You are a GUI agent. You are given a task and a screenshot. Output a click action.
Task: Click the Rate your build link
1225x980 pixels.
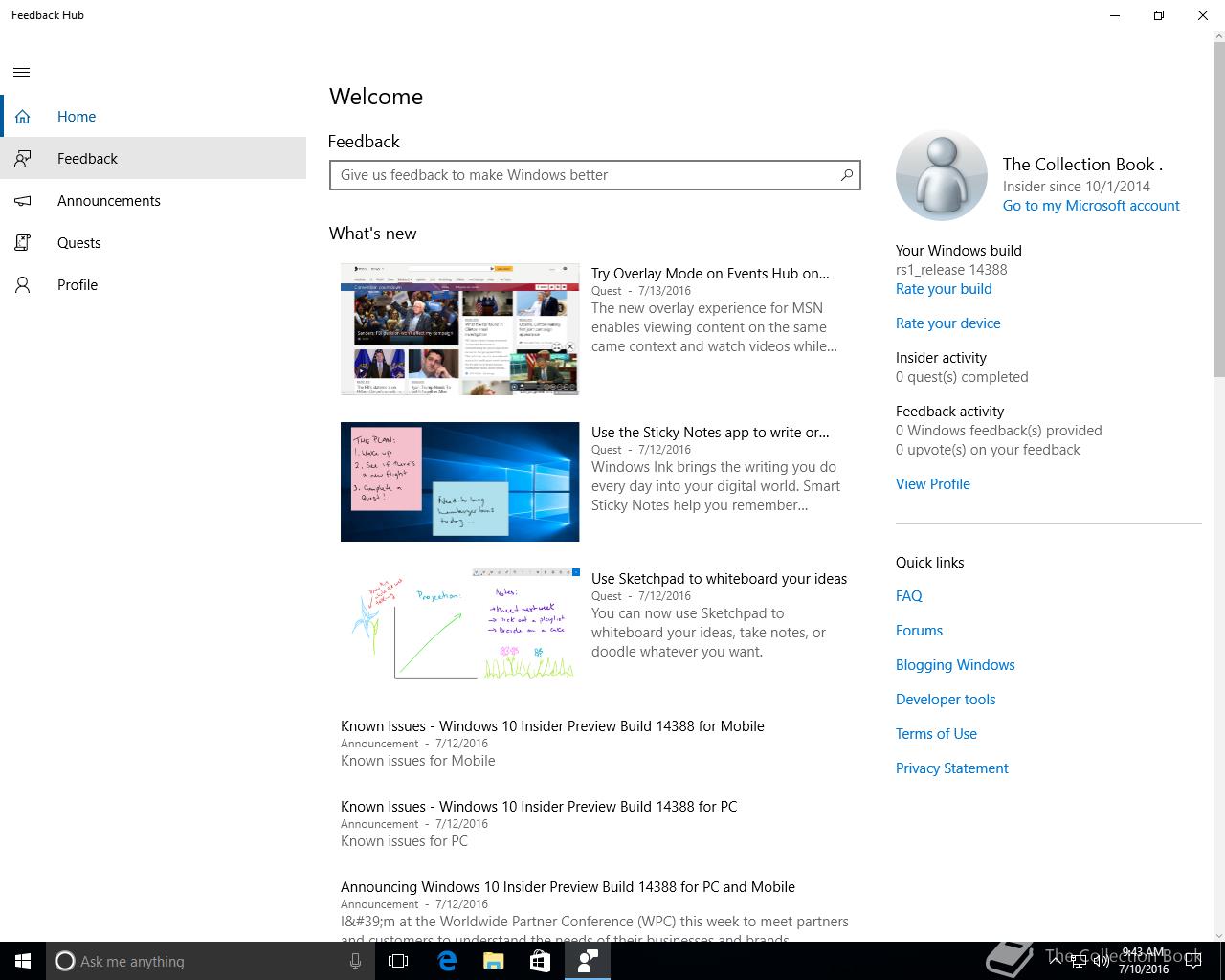[944, 289]
